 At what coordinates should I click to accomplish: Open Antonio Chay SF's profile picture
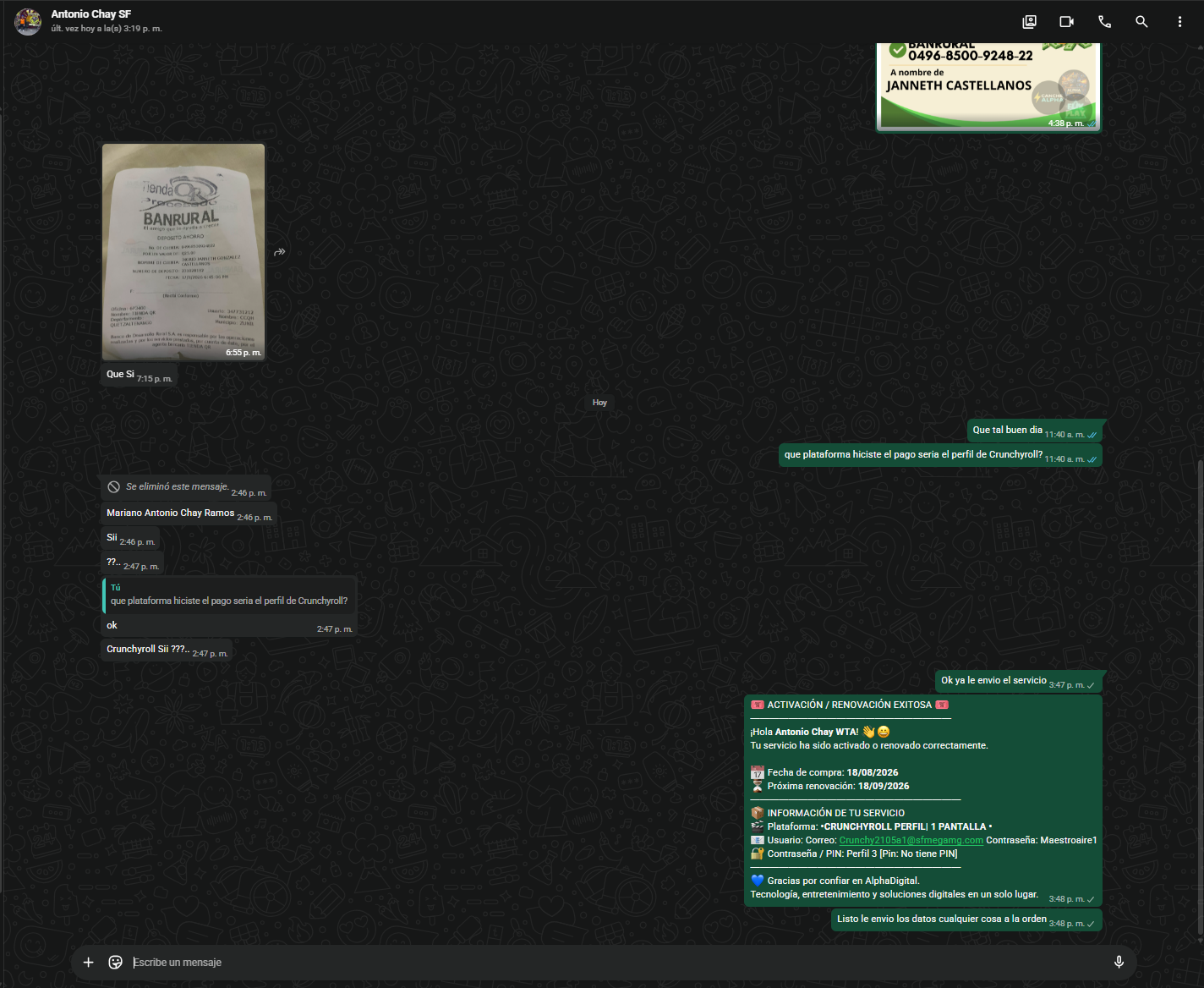click(x=28, y=21)
